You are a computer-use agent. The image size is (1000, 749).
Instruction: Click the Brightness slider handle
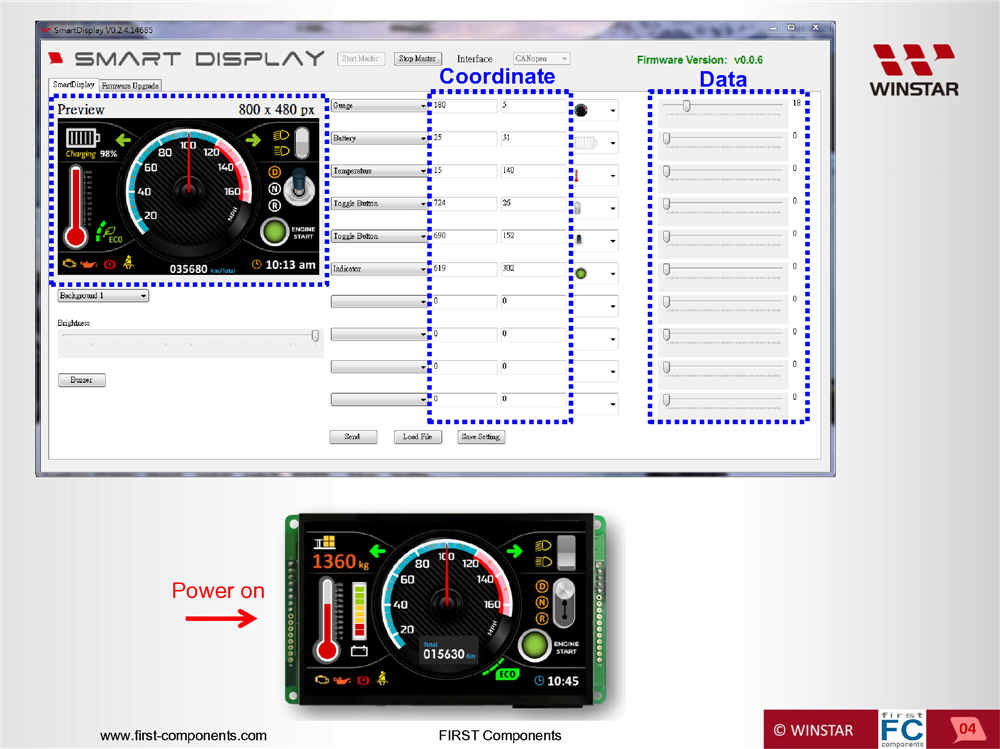click(x=315, y=336)
